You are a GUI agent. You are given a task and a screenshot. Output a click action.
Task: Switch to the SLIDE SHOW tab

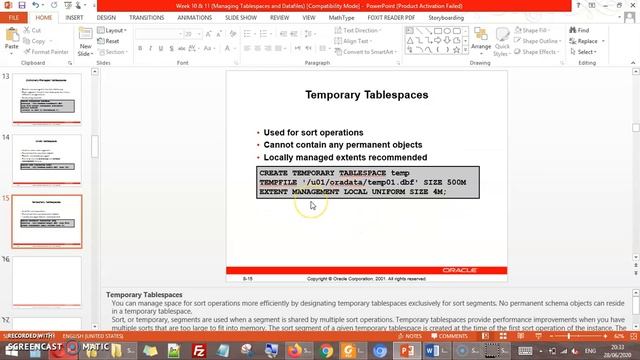point(241,18)
